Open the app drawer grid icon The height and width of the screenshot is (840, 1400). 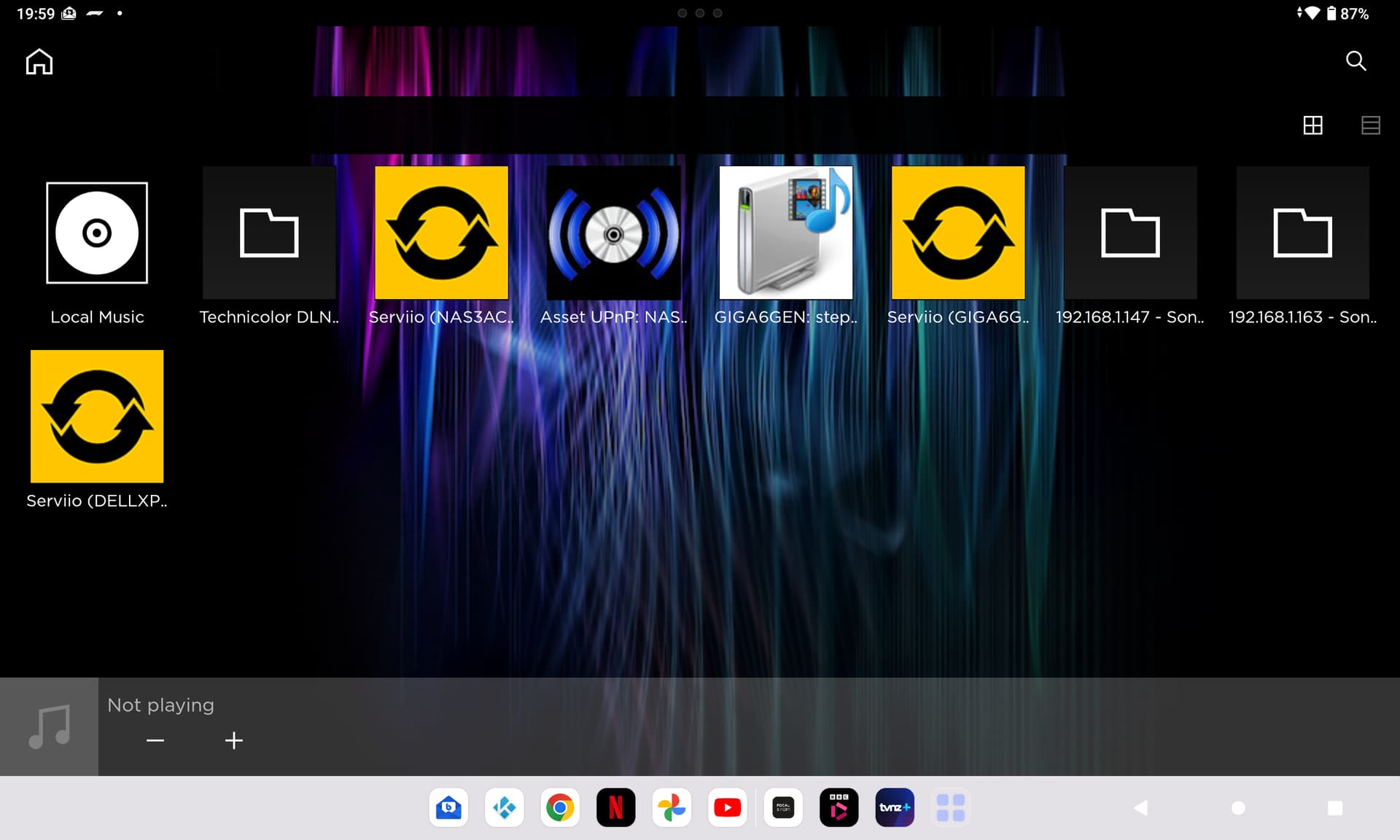coord(950,807)
